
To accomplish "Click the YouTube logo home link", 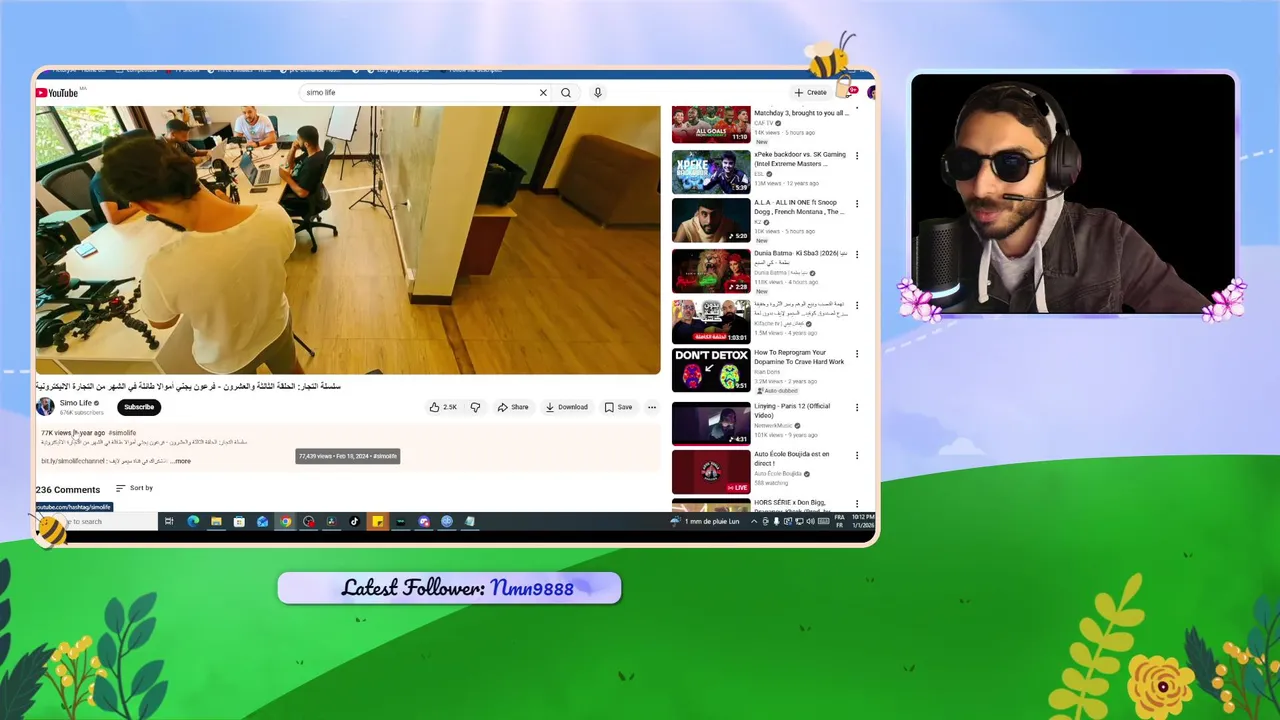I will click(57, 93).
